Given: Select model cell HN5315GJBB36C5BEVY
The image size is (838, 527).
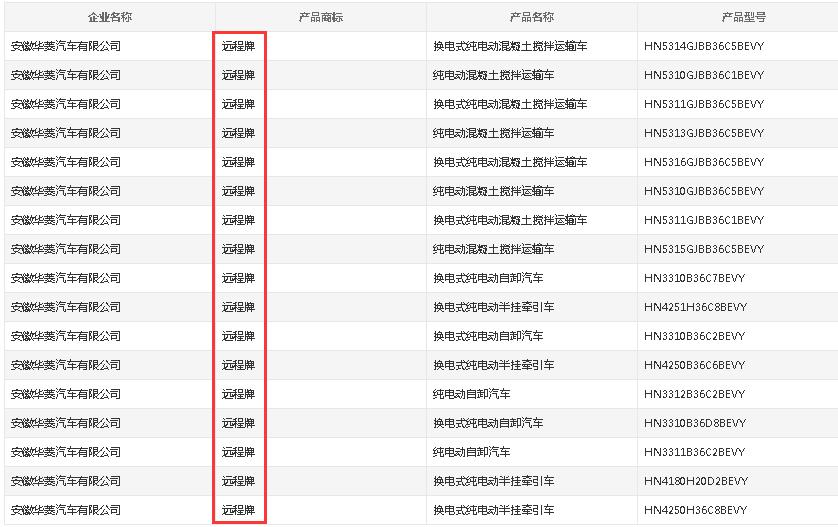Looking at the screenshot, I should (x=704, y=249).
